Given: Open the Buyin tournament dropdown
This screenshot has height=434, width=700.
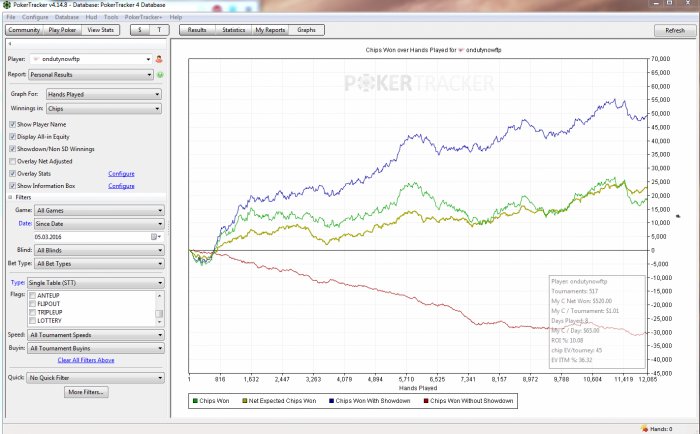Looking at the screenshot, I should click(96, 348).
